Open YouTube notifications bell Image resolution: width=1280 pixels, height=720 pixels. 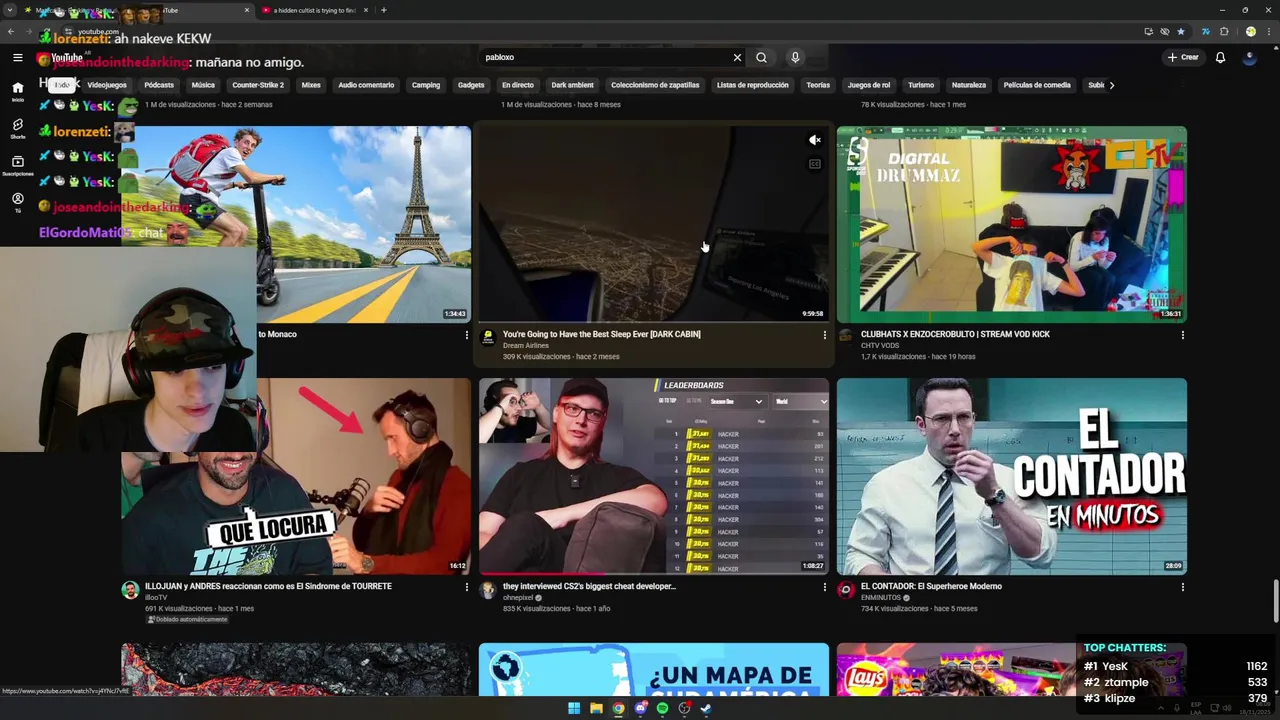coord(1220,57)
